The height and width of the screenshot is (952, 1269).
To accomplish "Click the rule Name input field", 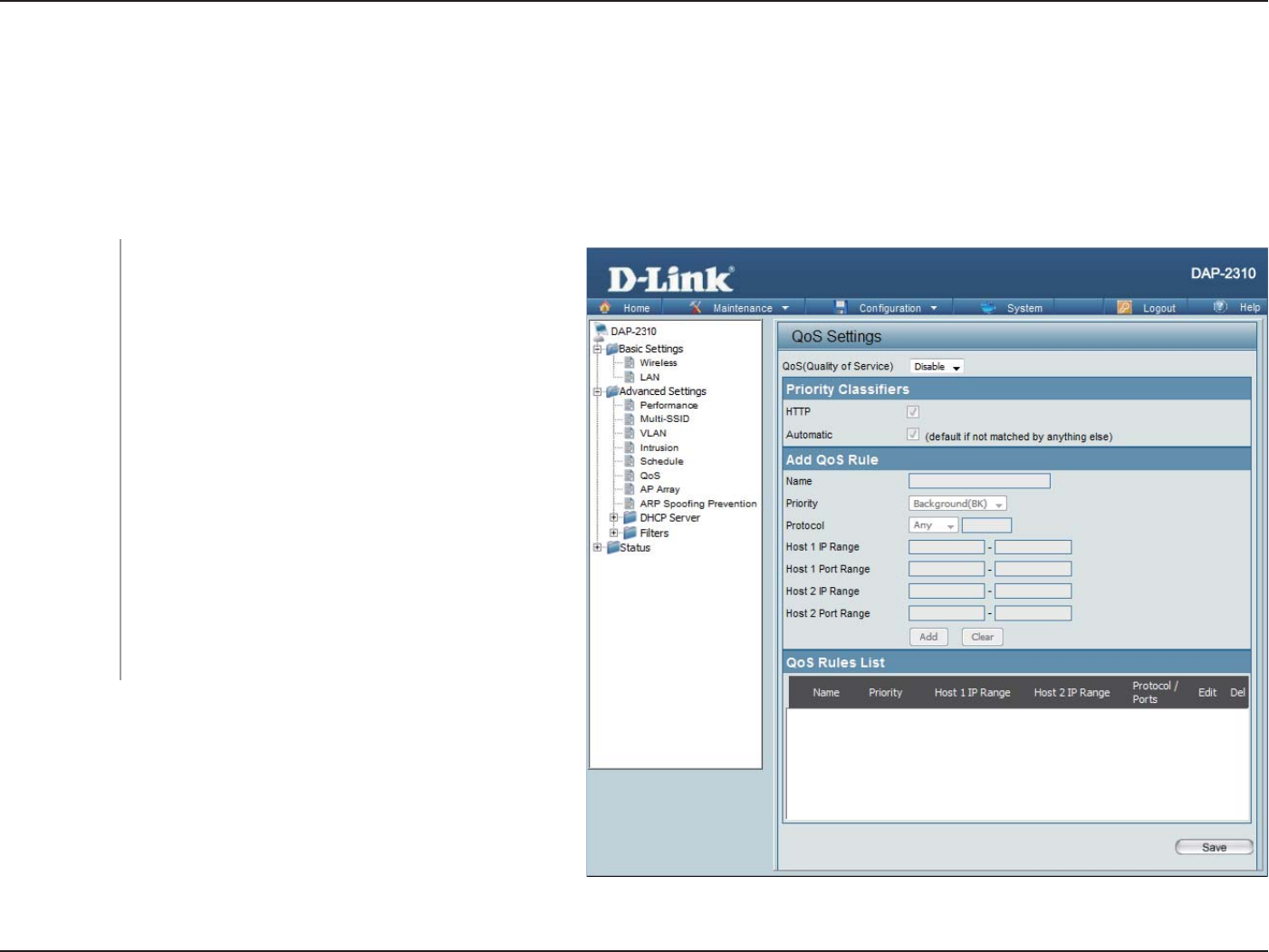I will click(979, 481).
